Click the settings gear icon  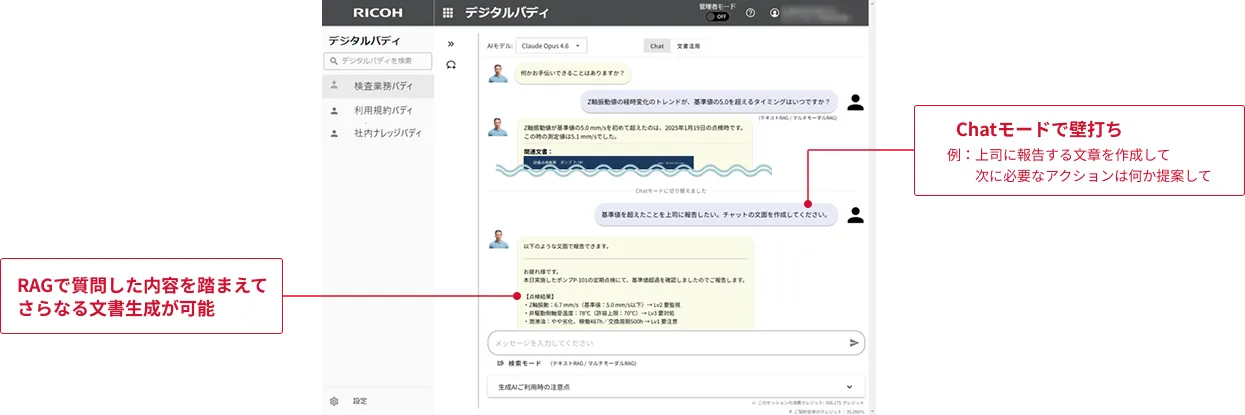point(334,401)
